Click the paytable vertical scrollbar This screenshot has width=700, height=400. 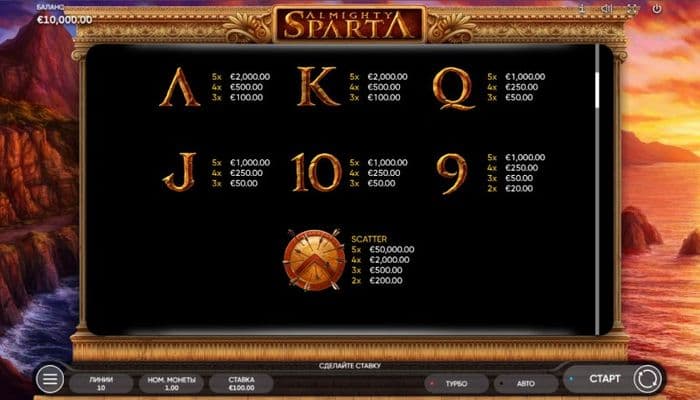pyautogui.click(x=597, y=190)
